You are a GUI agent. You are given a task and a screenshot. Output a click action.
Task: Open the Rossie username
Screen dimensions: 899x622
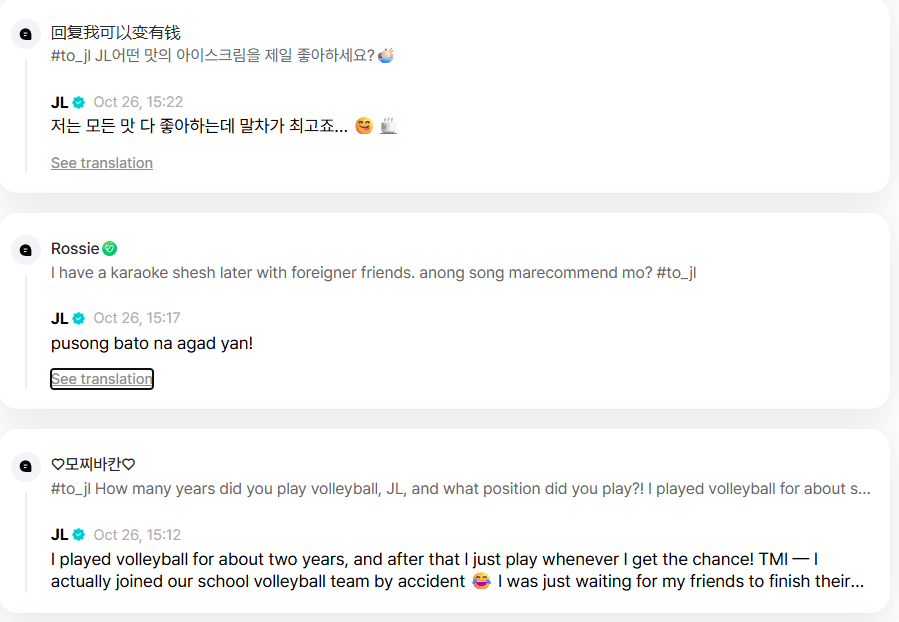pyautogui.click(x=75, y=249)
